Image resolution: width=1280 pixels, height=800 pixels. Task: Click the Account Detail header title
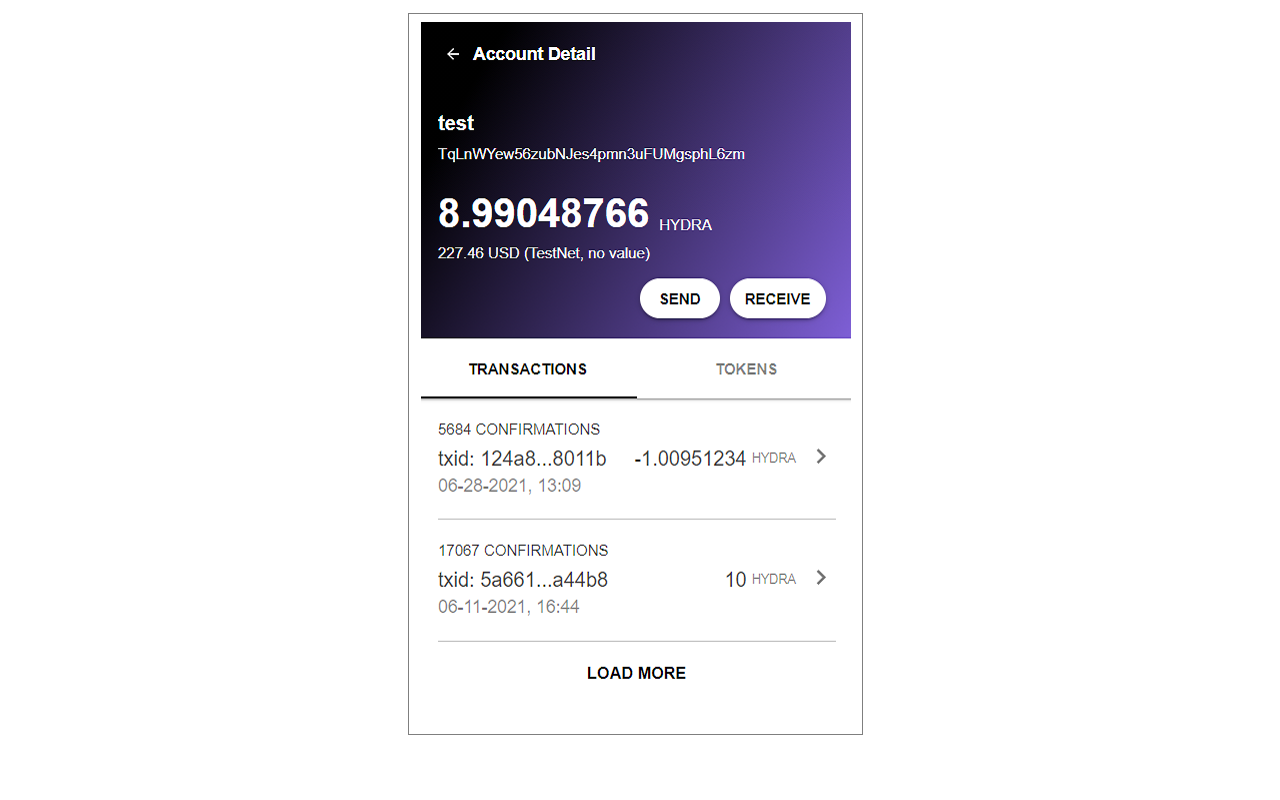(x=534, y=54)
